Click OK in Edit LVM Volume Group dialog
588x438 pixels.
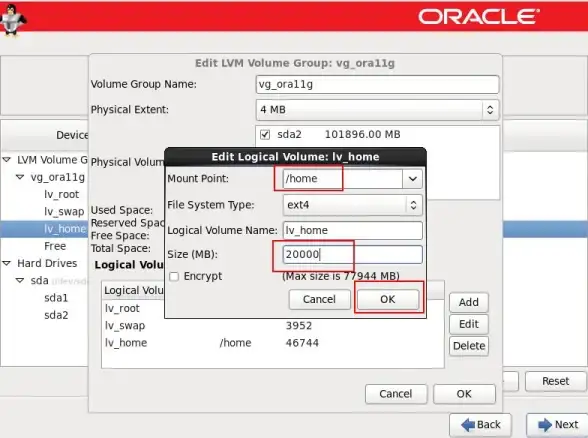point(464,394)
